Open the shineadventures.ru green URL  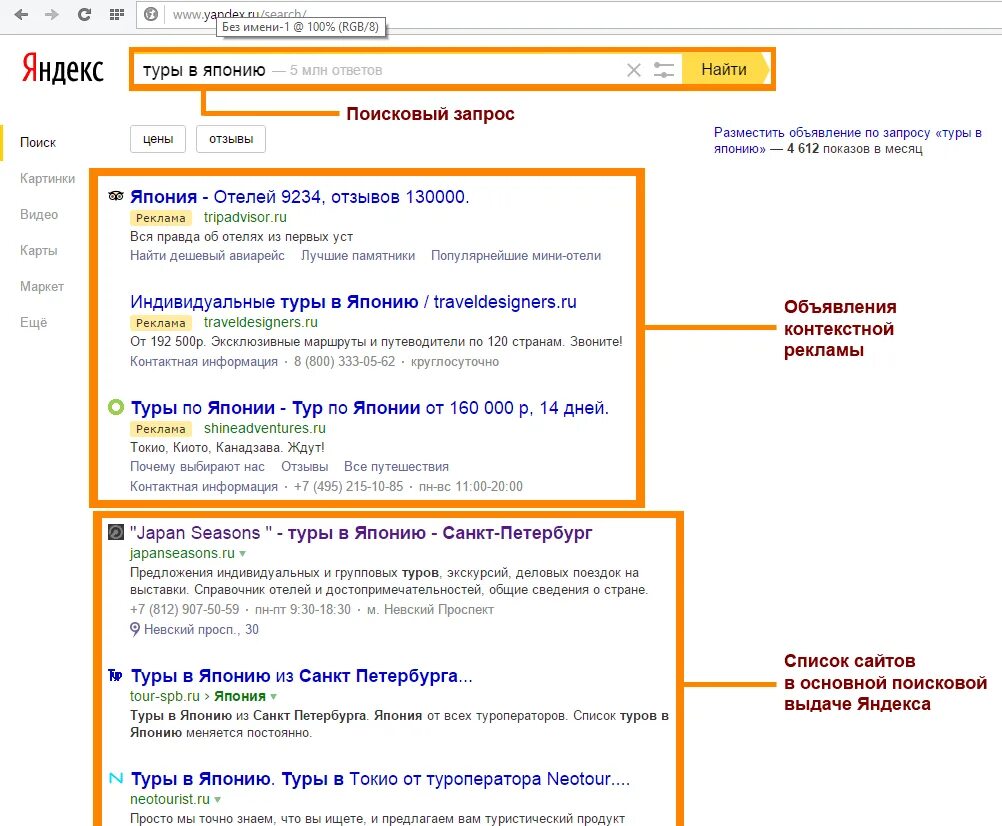[265, 428]
